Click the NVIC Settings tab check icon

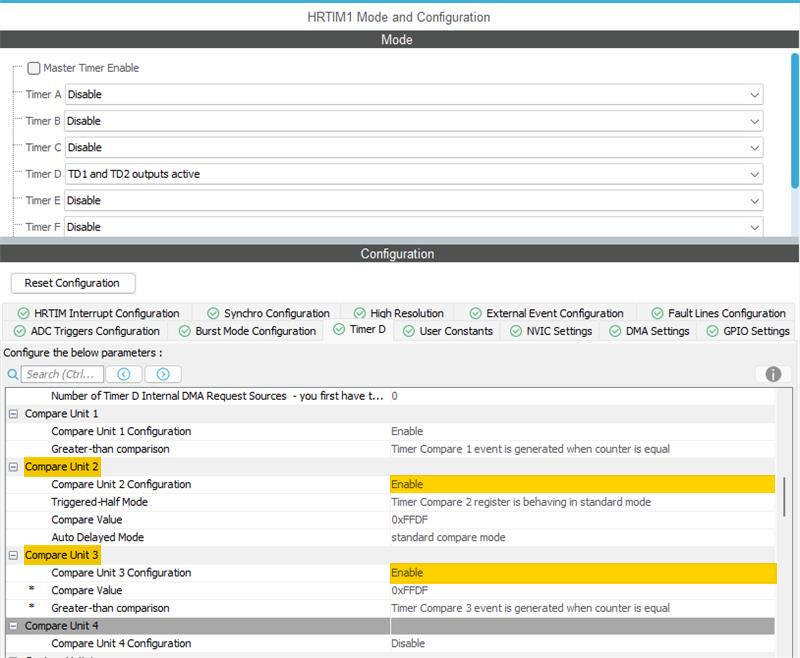tap(516, 331)
